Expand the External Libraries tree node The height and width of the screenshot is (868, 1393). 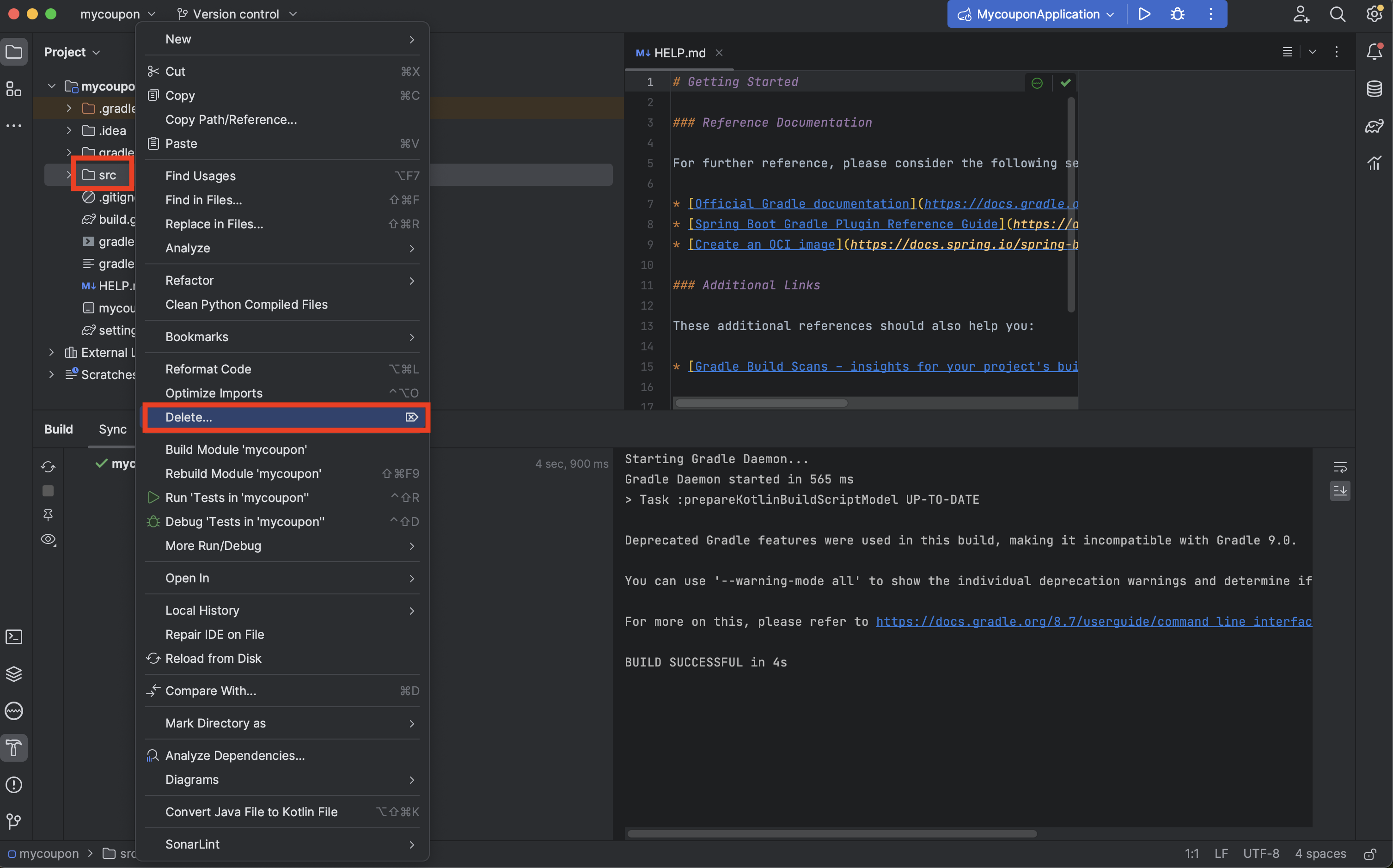click(52, 353)
